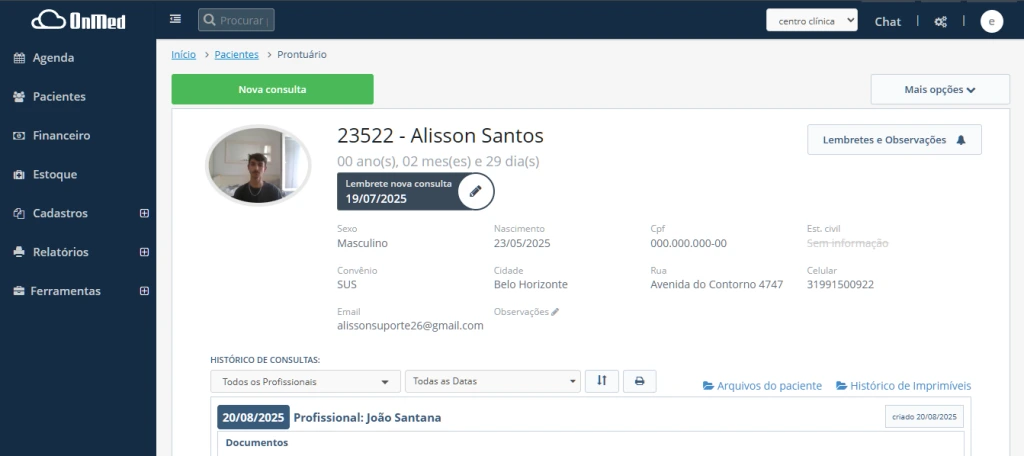
Task: Expand the Cadastros submenu plus icon
Action: tap(144, 213)
